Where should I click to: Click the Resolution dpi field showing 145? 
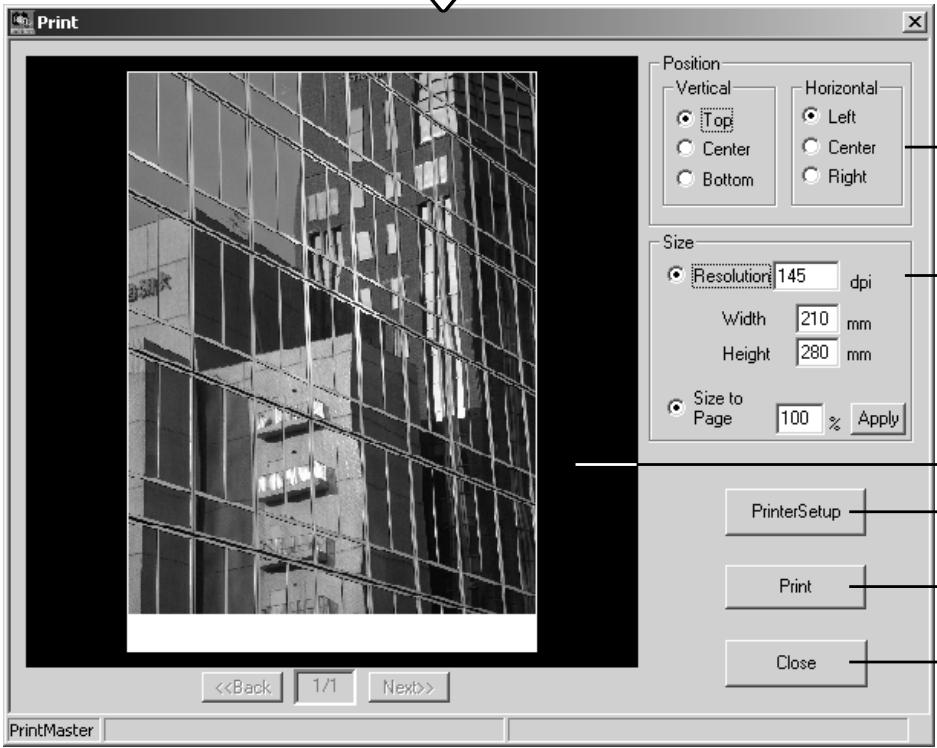pos(806,276)
